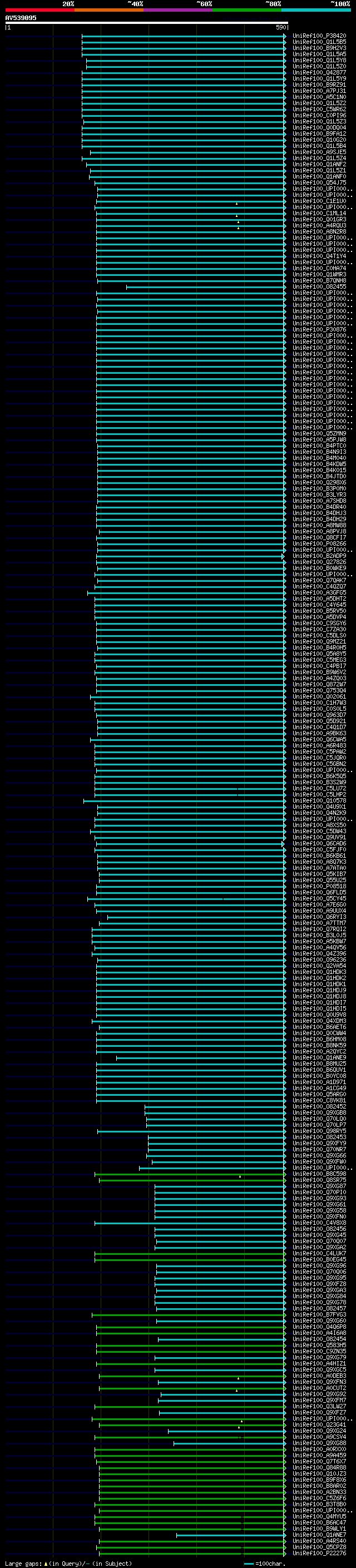
Task: Click the UniRef100_O82455 label
Action: click(319, 286)
